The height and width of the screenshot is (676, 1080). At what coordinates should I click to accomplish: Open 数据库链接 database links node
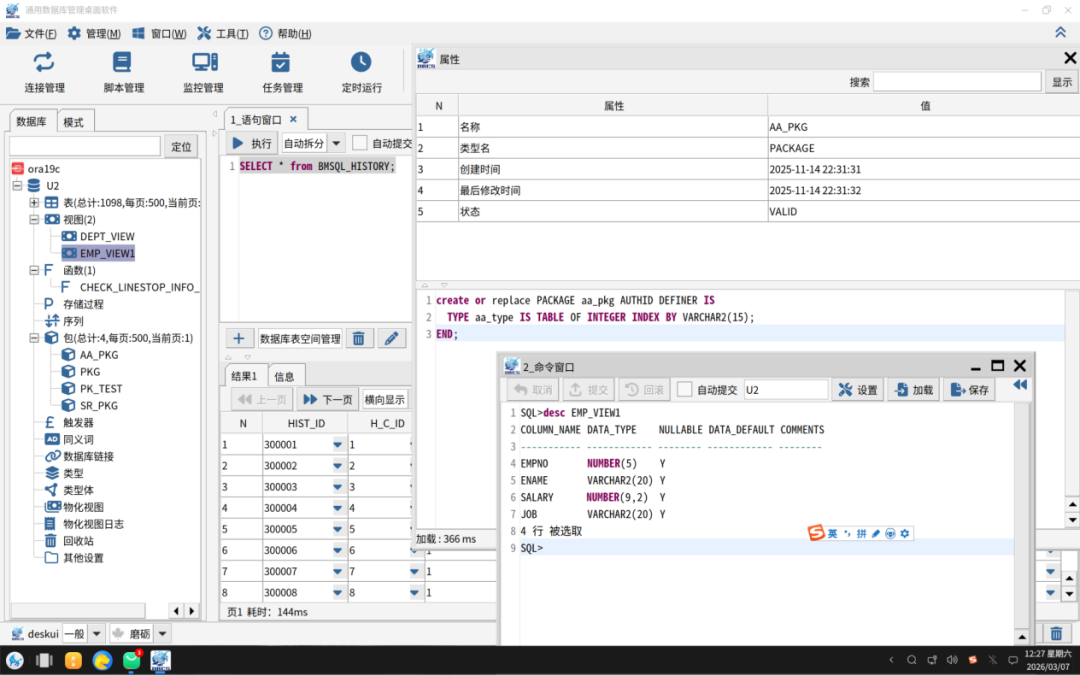click(x=88, y=456)
